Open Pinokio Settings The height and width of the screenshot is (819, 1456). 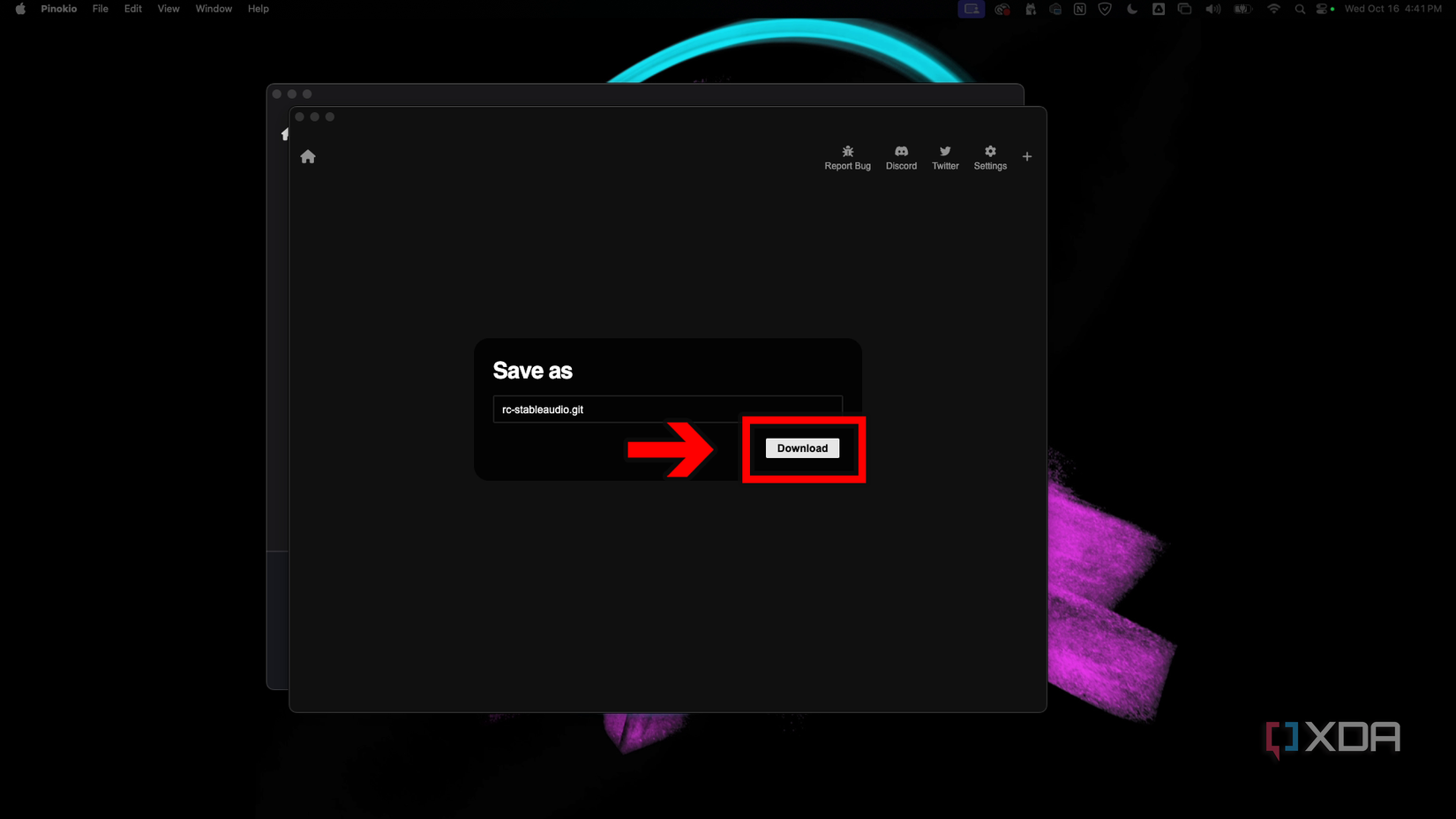[x=989, y=156]
